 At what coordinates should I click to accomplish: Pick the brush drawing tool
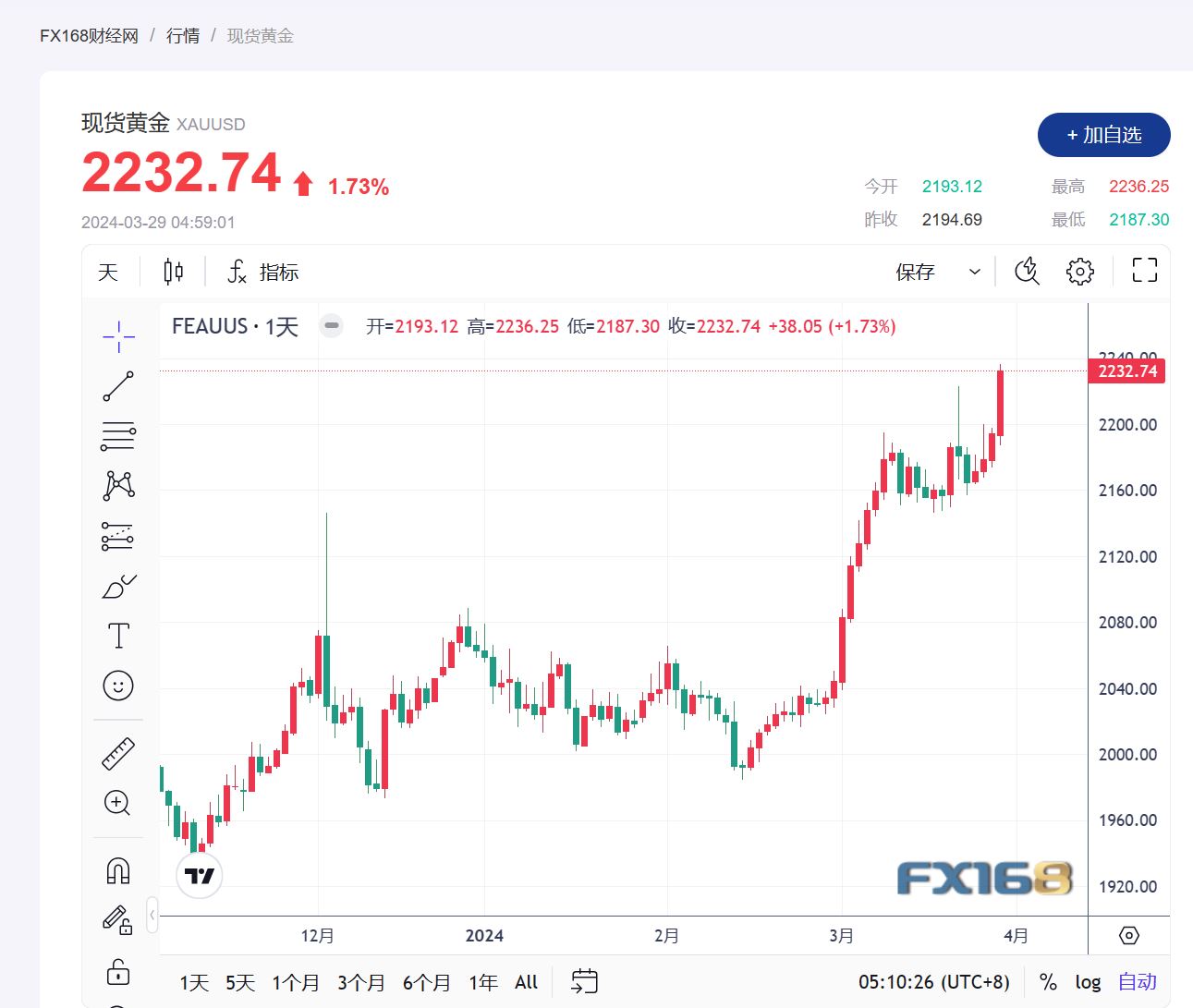click(x=117, y=586)
